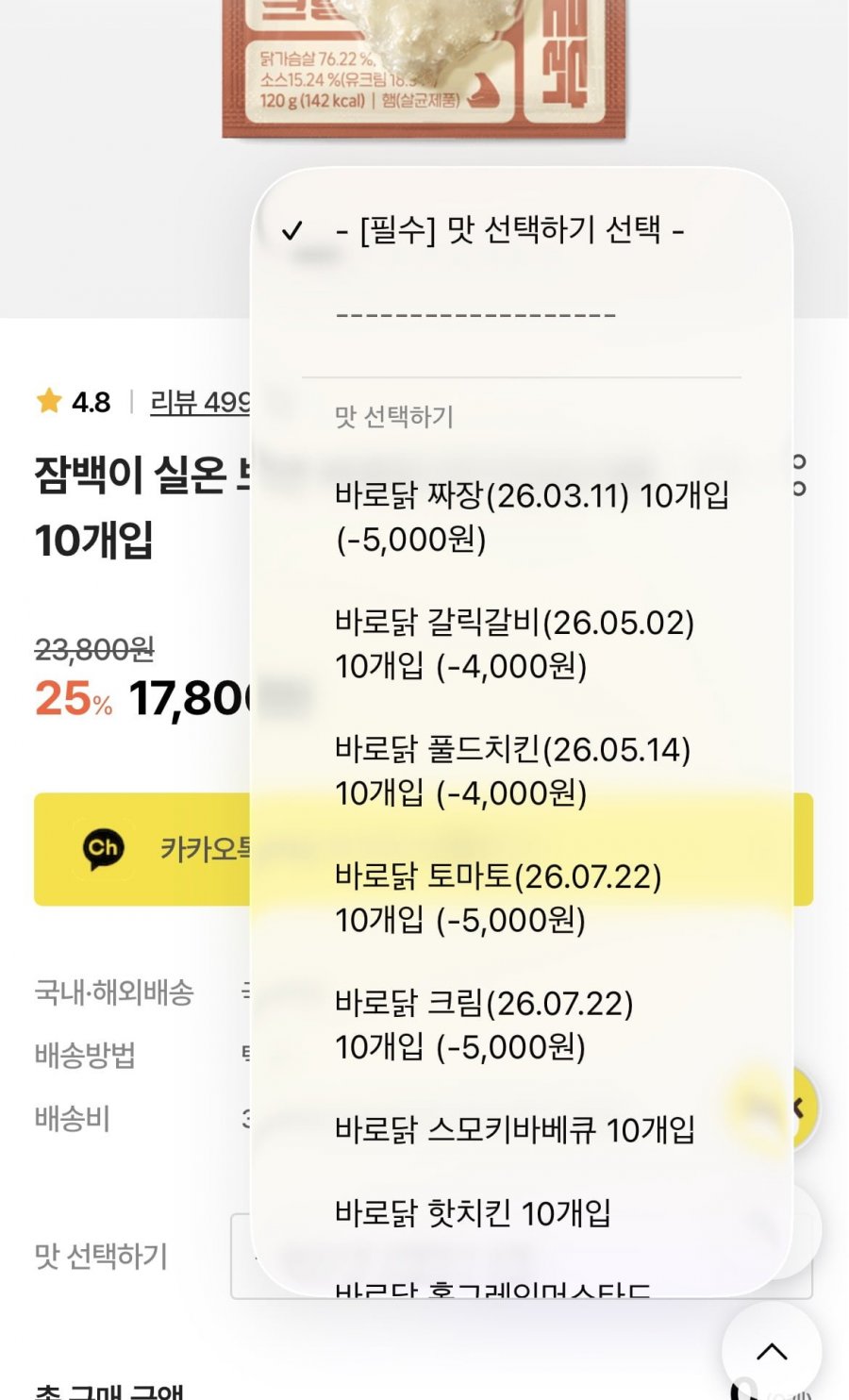Tap the scroll-to-top arrow button

(x=772, y=1352)
